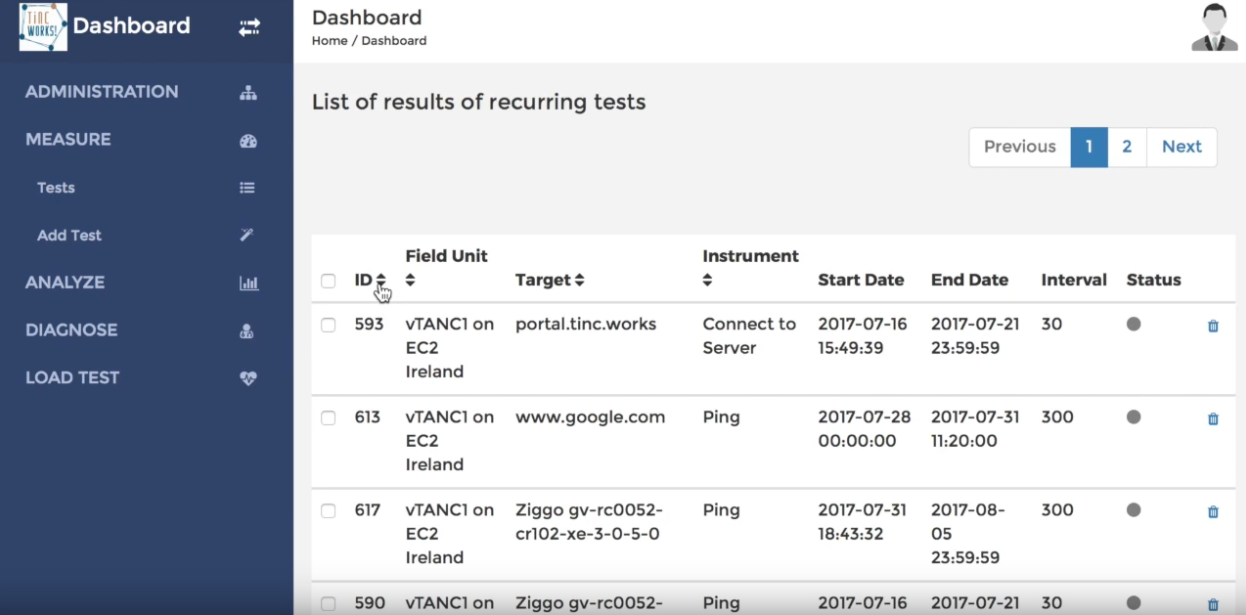Delete test 617 with trash icon

click(1213, 512)
